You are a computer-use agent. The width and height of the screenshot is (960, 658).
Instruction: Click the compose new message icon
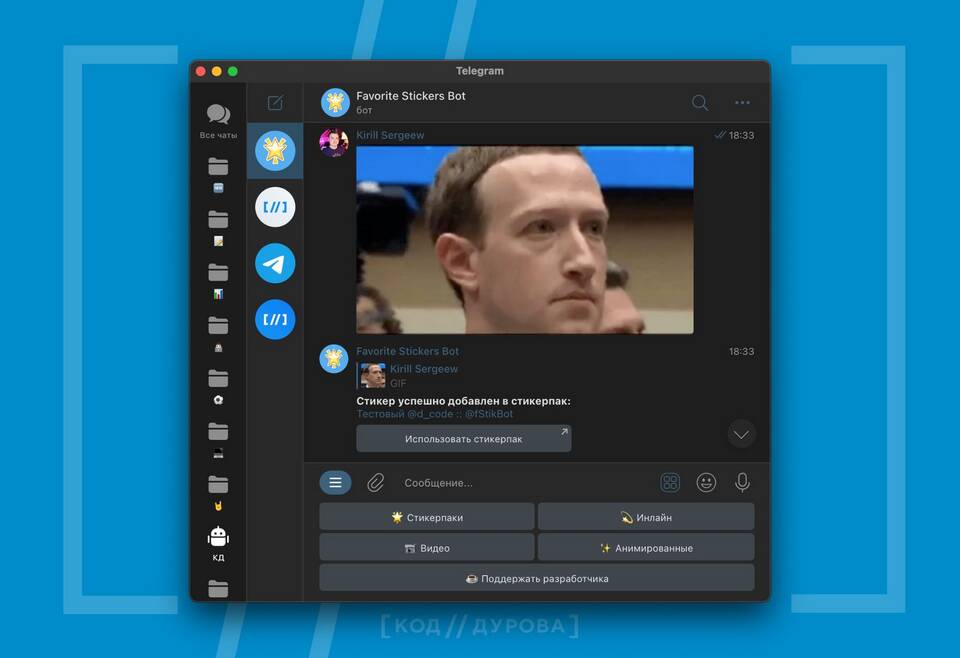click(275, 103)
